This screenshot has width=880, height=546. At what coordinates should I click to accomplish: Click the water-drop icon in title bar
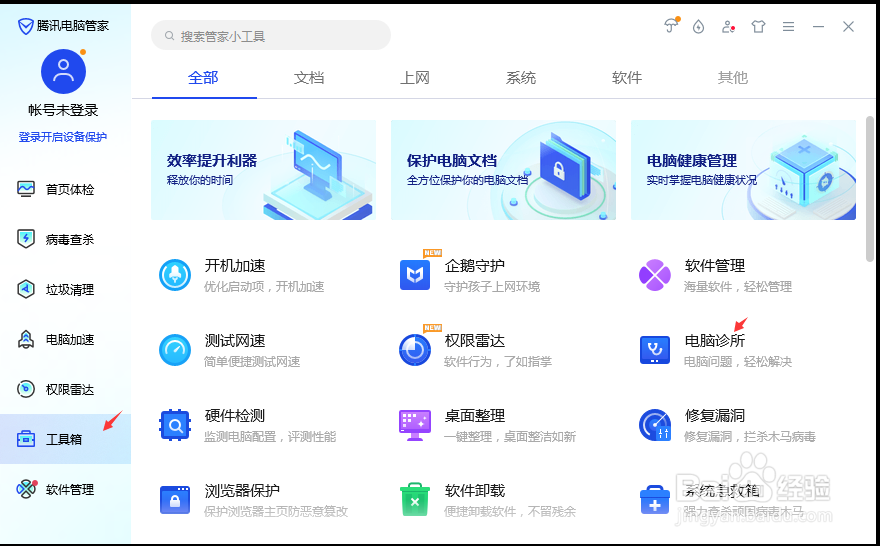[698, 26]
